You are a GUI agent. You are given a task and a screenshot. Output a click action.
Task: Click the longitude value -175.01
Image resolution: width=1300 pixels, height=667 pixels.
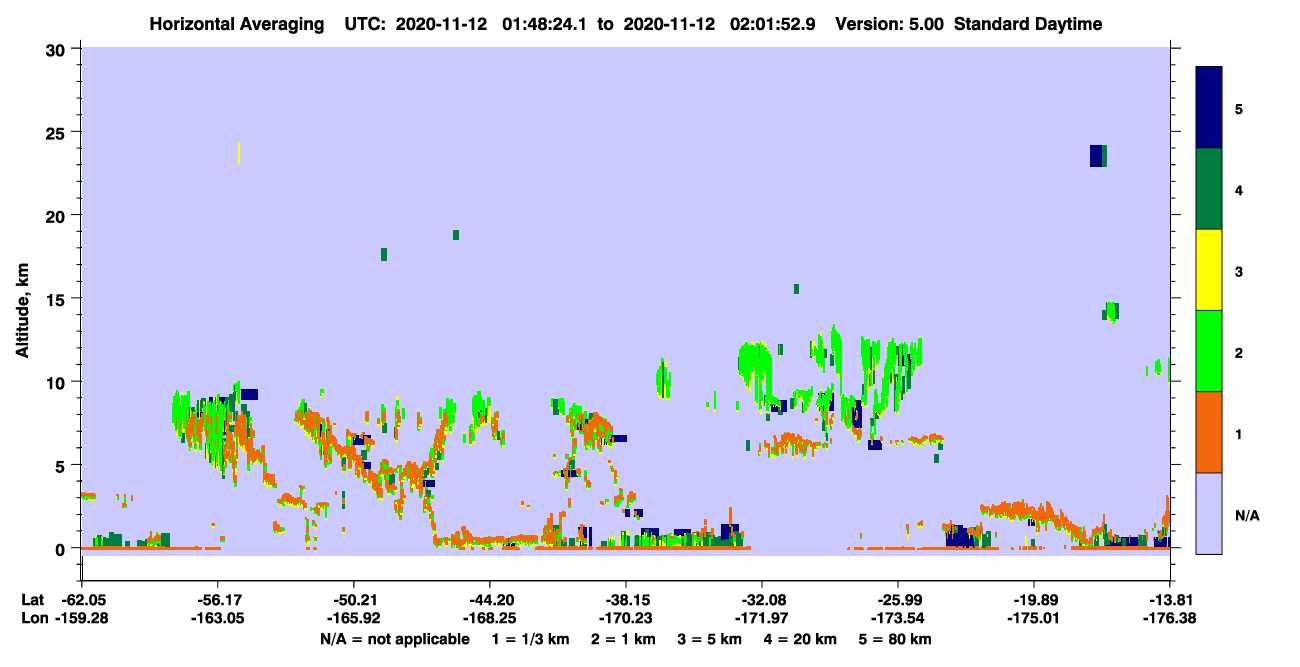(x=1034, y=618)
